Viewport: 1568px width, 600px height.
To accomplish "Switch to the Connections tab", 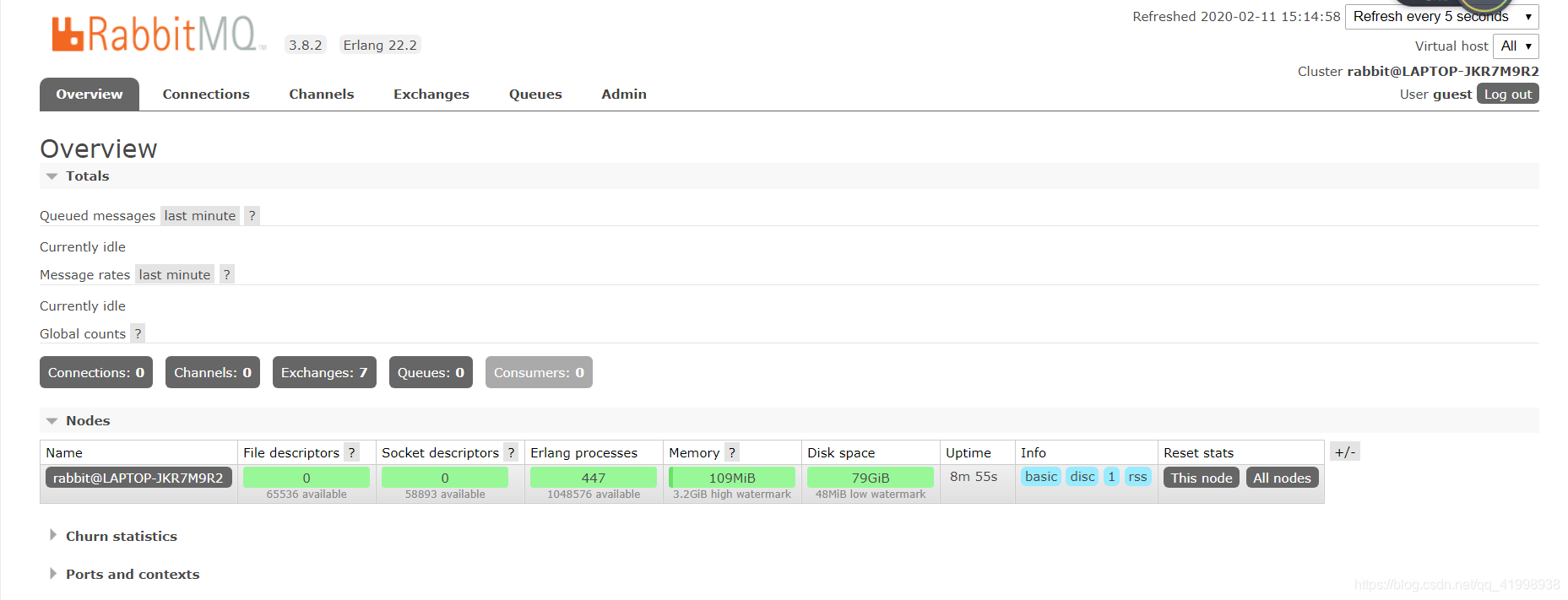I will [x=206, y=94].
